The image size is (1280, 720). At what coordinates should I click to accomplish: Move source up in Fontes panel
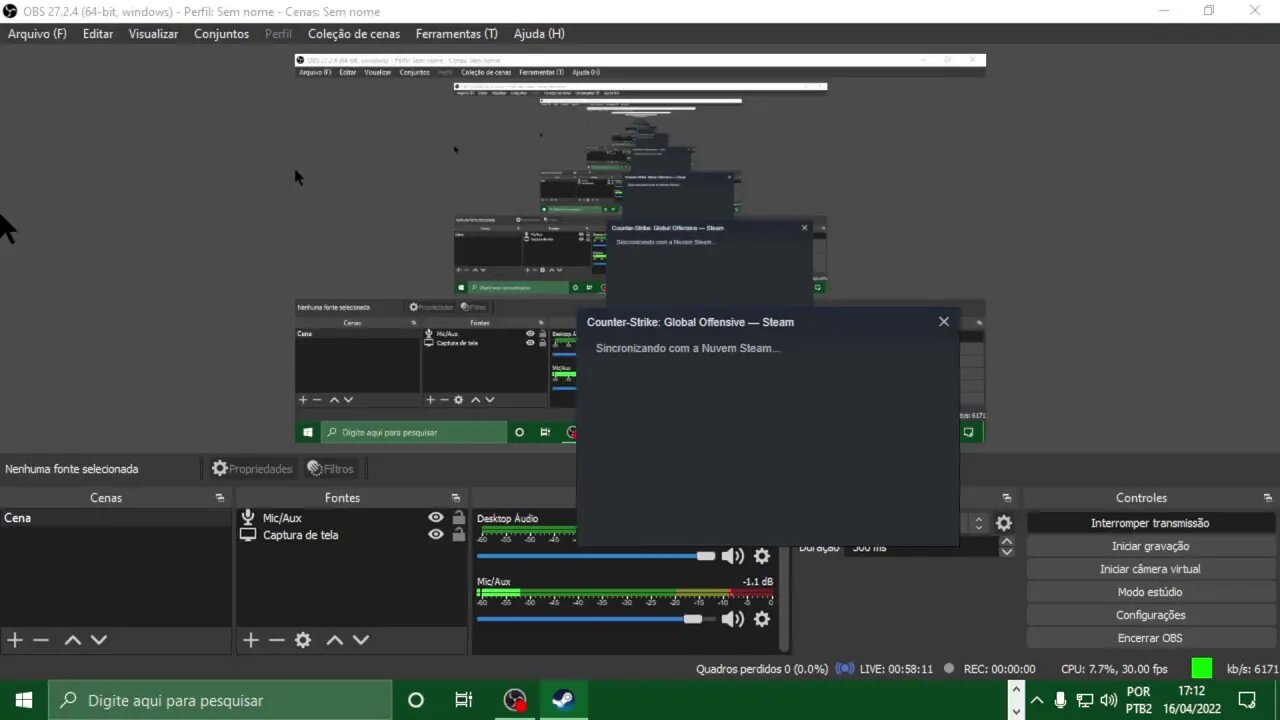click(335, 640)
